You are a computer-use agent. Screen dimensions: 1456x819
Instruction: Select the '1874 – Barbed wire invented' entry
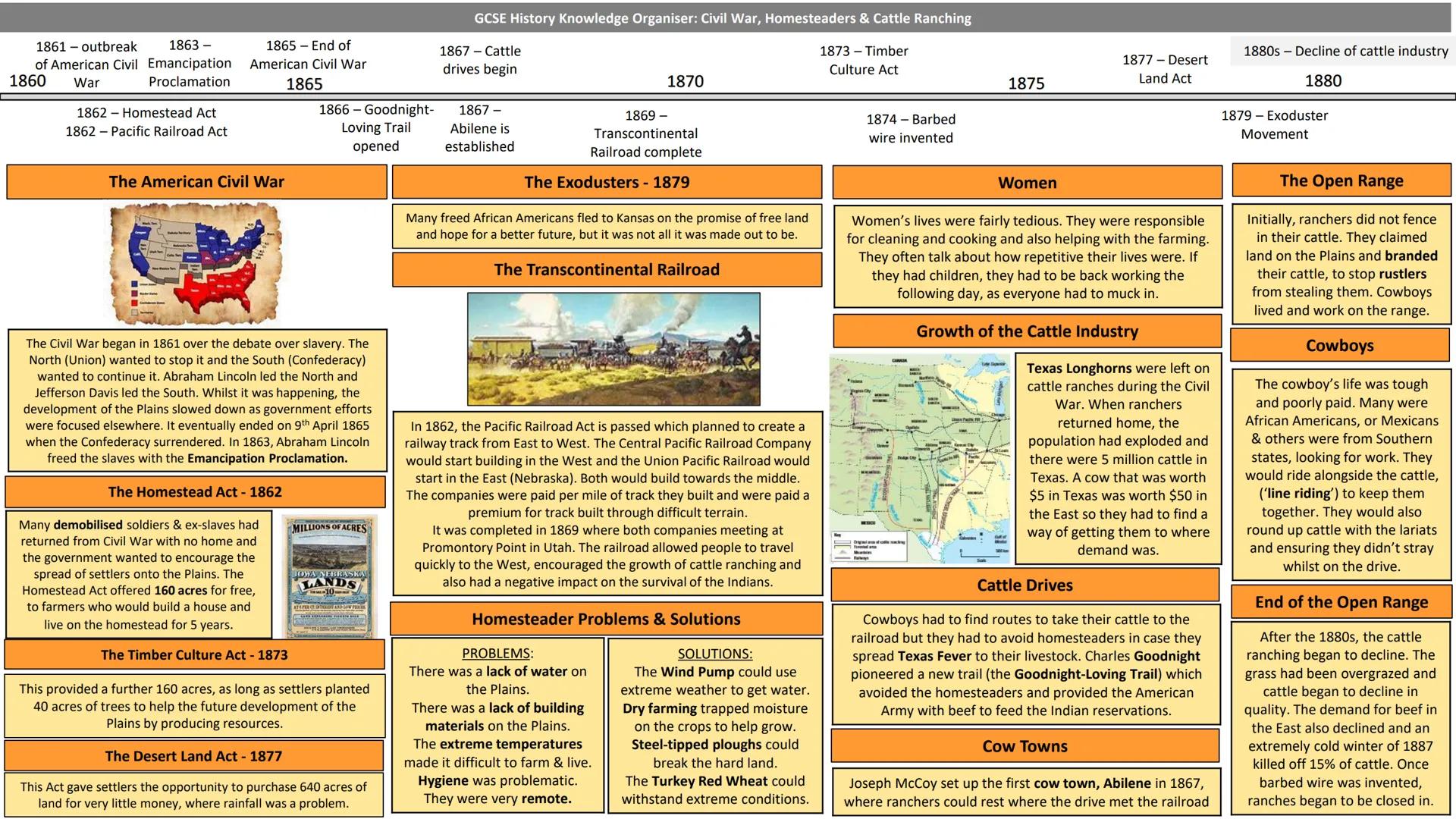pyautogui.click(x=912, y=127)
